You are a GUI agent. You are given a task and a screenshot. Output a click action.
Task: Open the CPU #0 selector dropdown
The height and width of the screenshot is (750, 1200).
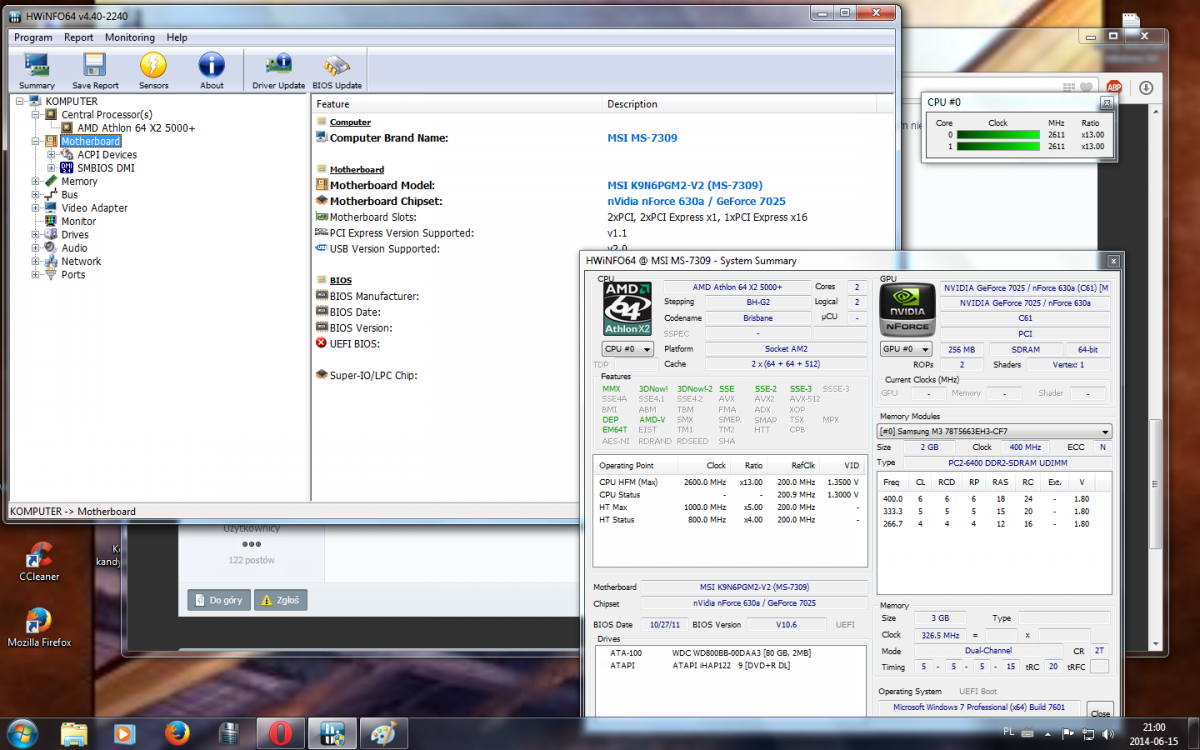tap(628, 349)
